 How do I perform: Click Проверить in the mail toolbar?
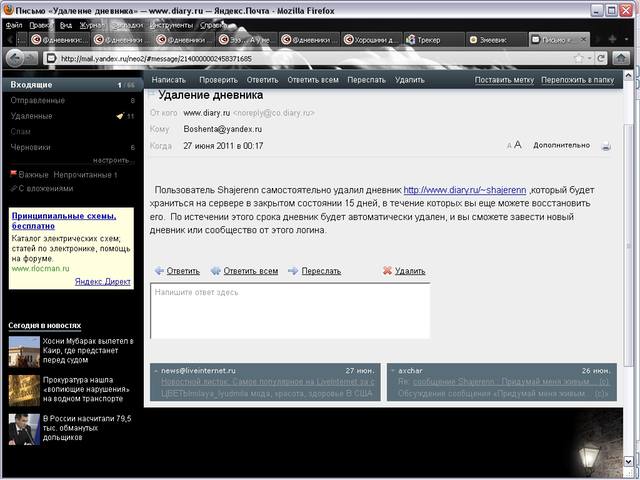pos(218,80)
